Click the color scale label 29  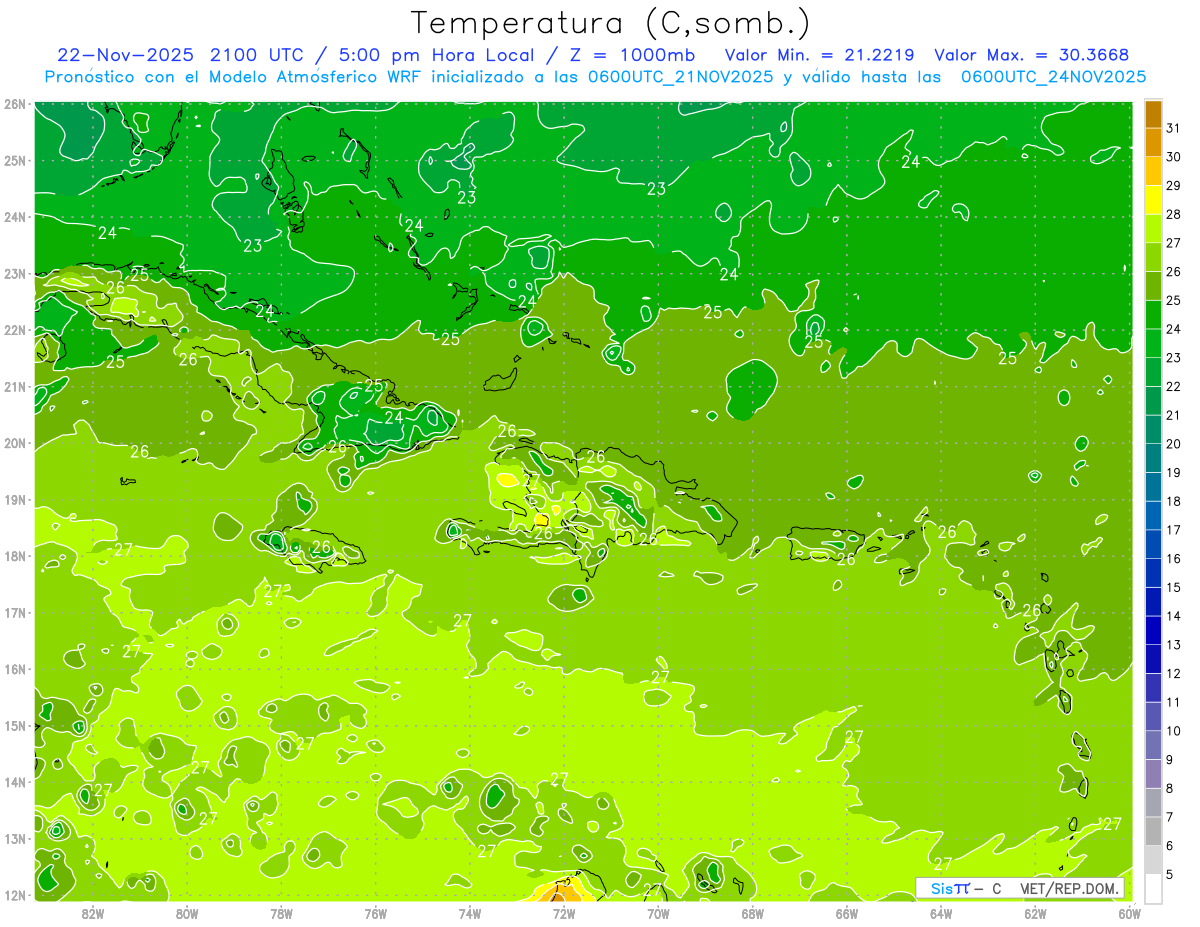coord(1173,185)
